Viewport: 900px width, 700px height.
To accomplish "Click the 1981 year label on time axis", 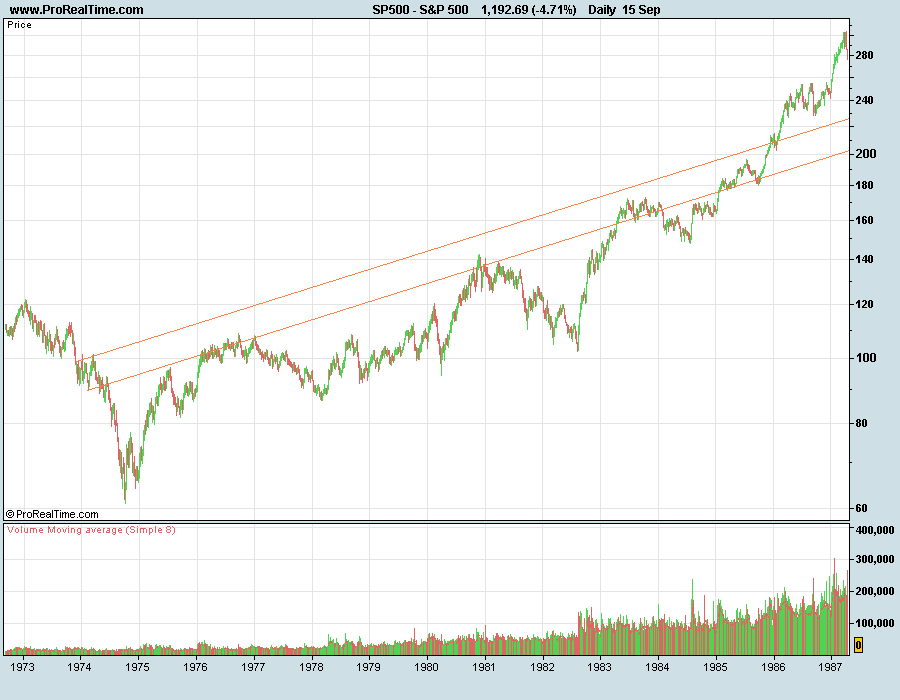I will coord(484,667).
